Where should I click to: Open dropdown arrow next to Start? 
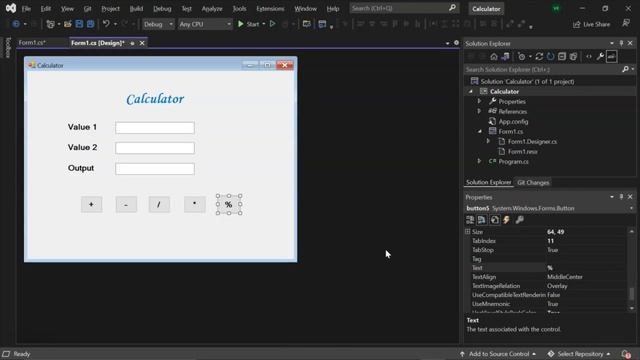264,24
